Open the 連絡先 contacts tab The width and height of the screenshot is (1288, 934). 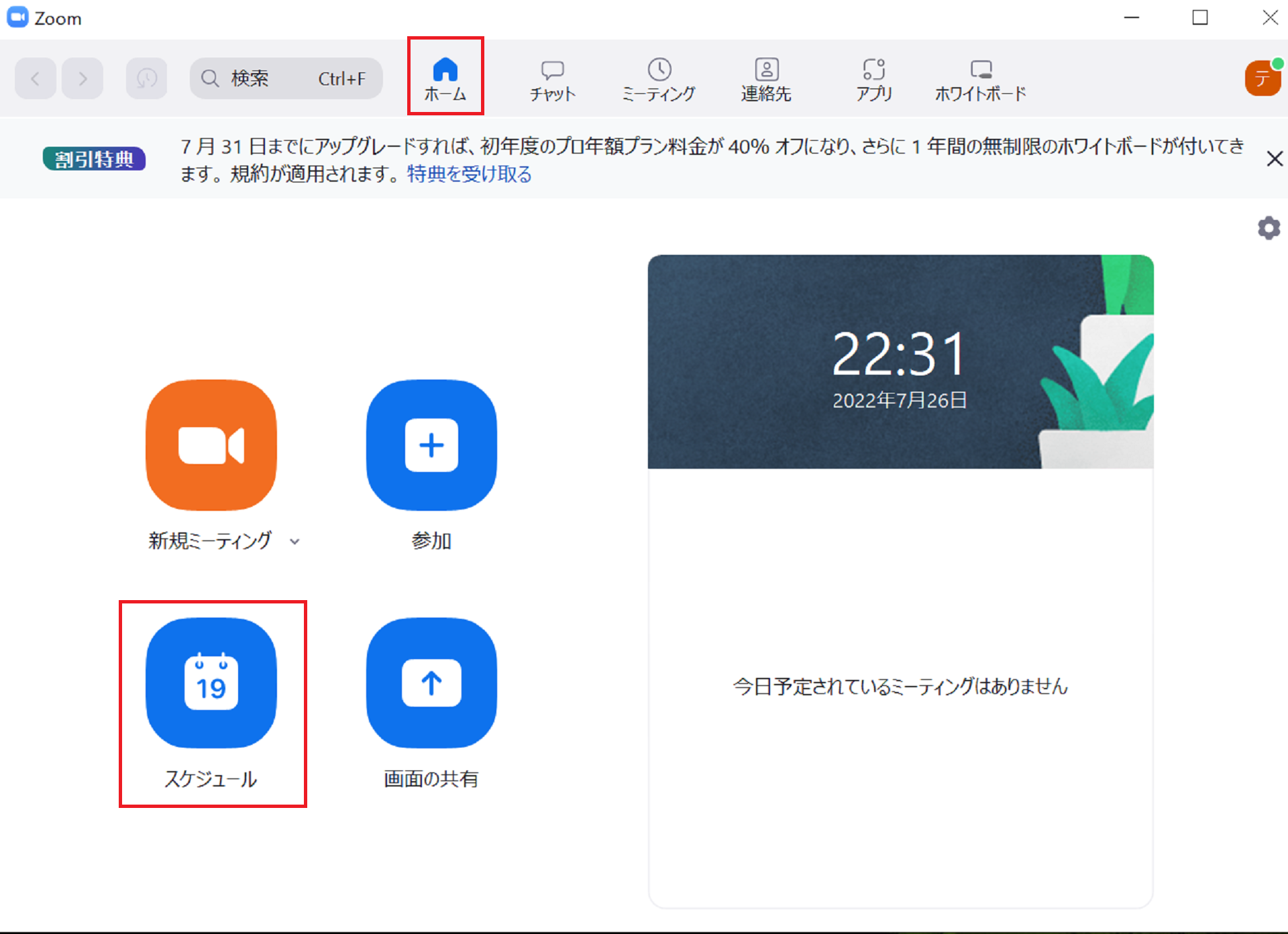tap(766, 80)
